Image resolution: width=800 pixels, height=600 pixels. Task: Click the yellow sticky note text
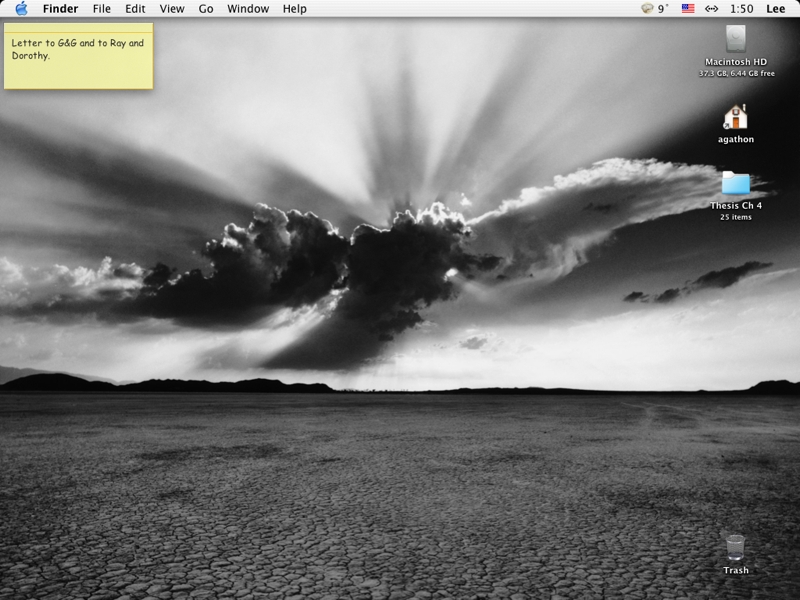pyautogui.click(x=78, y=49)
